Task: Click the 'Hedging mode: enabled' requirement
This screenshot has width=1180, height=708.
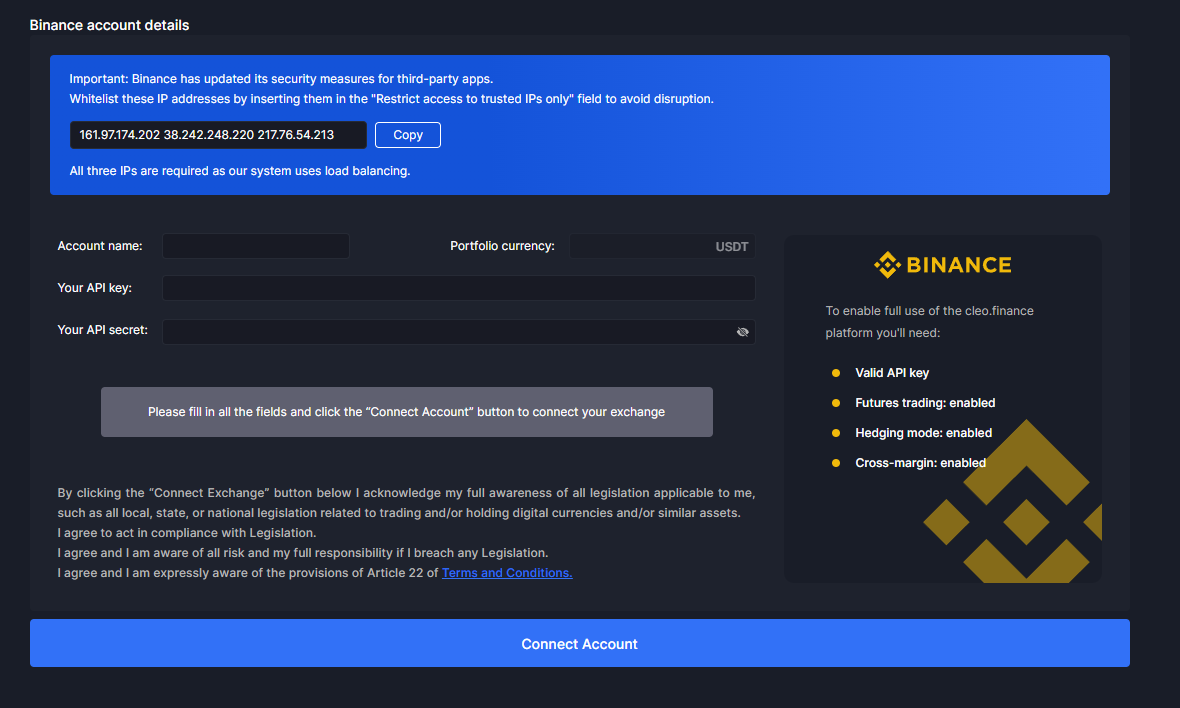Action: point(923,433)
